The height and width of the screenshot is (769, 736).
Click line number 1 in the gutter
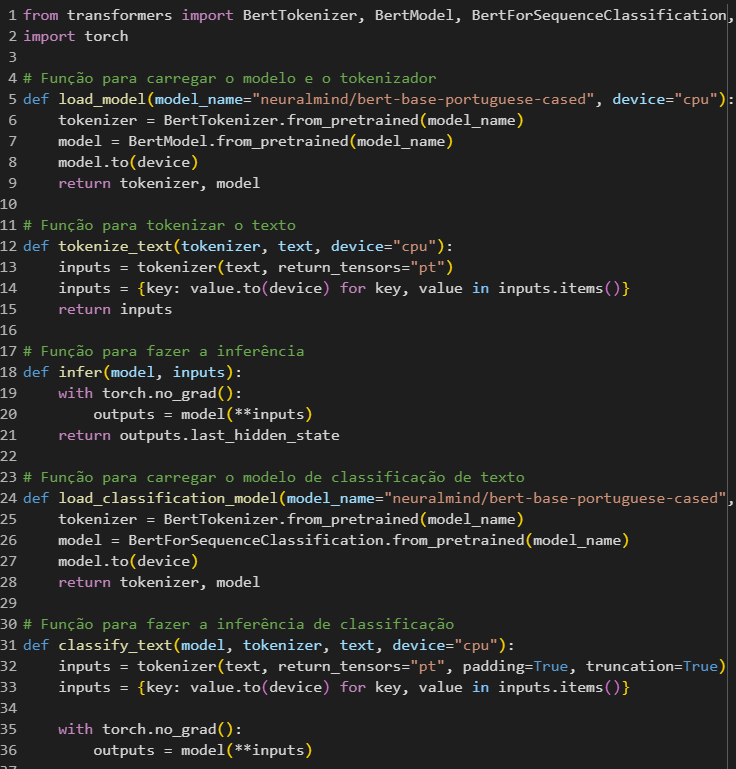coord(13,15)
